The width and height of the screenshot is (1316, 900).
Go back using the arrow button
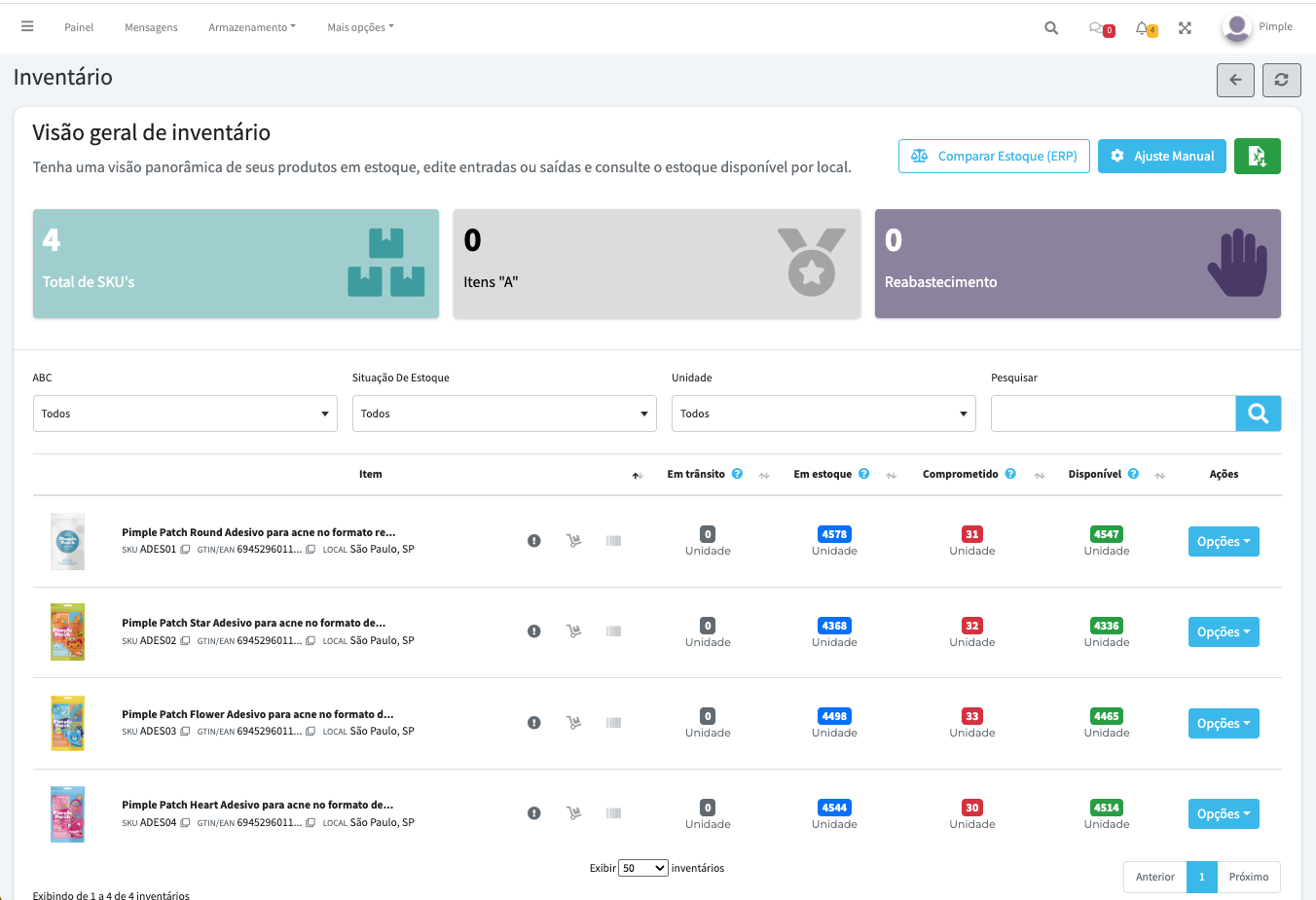(x=1235, y=80)
